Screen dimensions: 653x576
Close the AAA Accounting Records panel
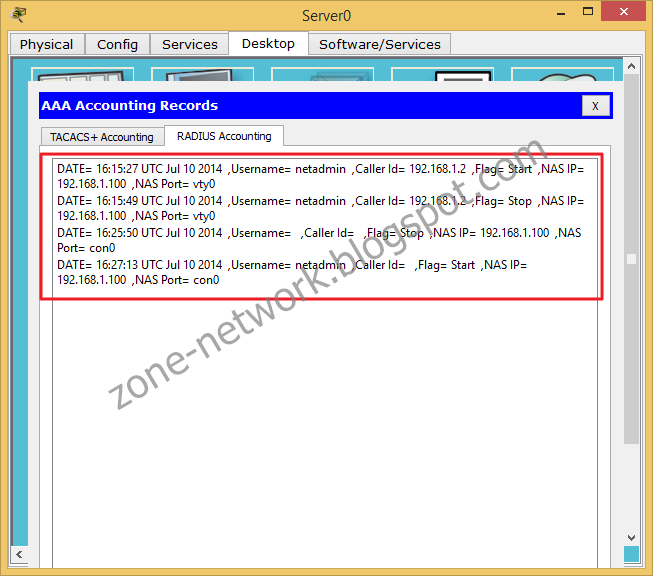[x=596, y=106]
